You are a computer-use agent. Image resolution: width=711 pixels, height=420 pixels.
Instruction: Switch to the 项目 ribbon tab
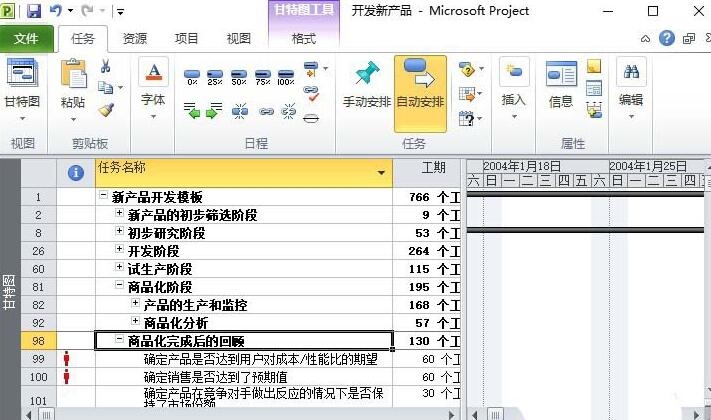coord(186,39)
